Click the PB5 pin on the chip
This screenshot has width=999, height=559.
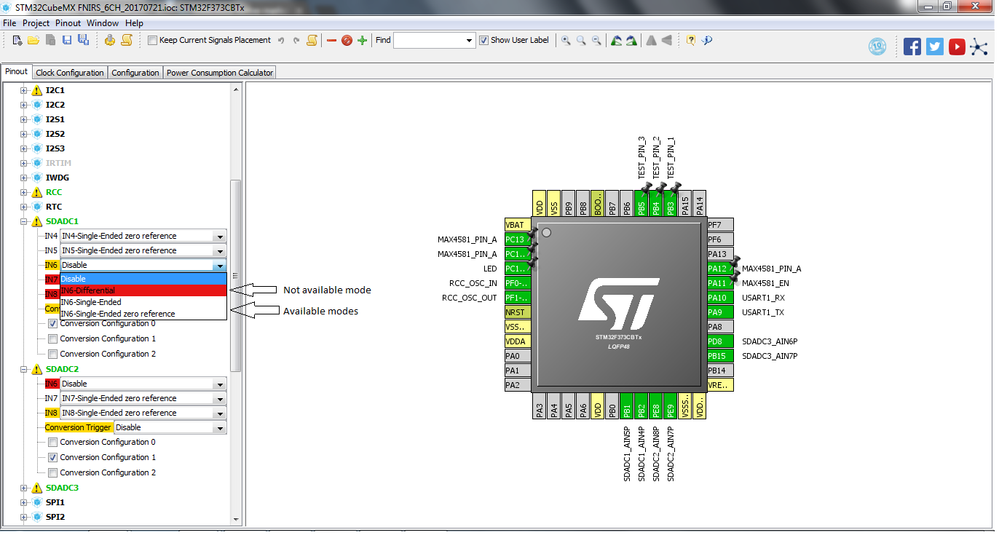(x=641, y=203)
